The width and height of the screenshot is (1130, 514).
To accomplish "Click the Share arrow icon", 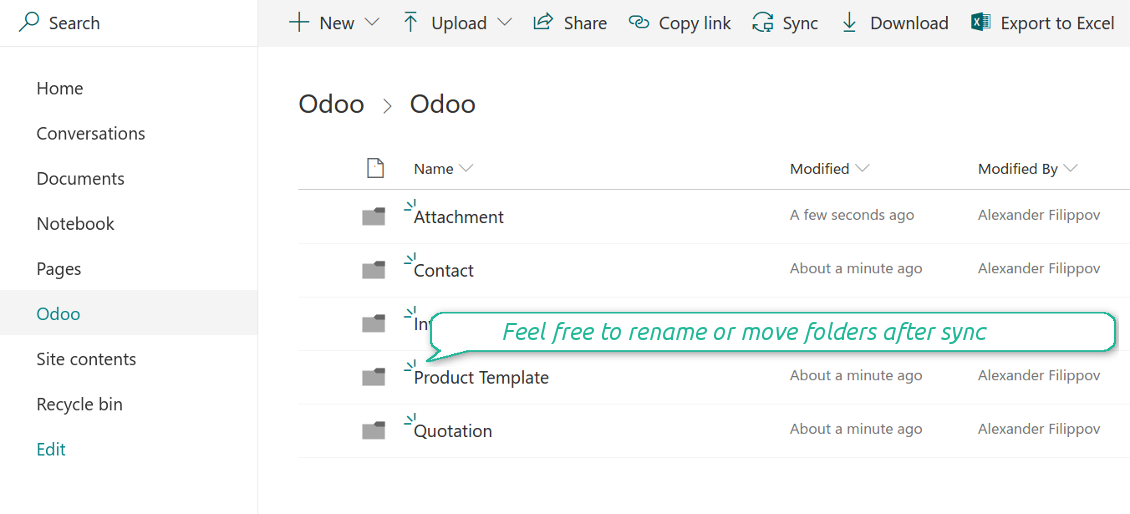I will point(543,22).
